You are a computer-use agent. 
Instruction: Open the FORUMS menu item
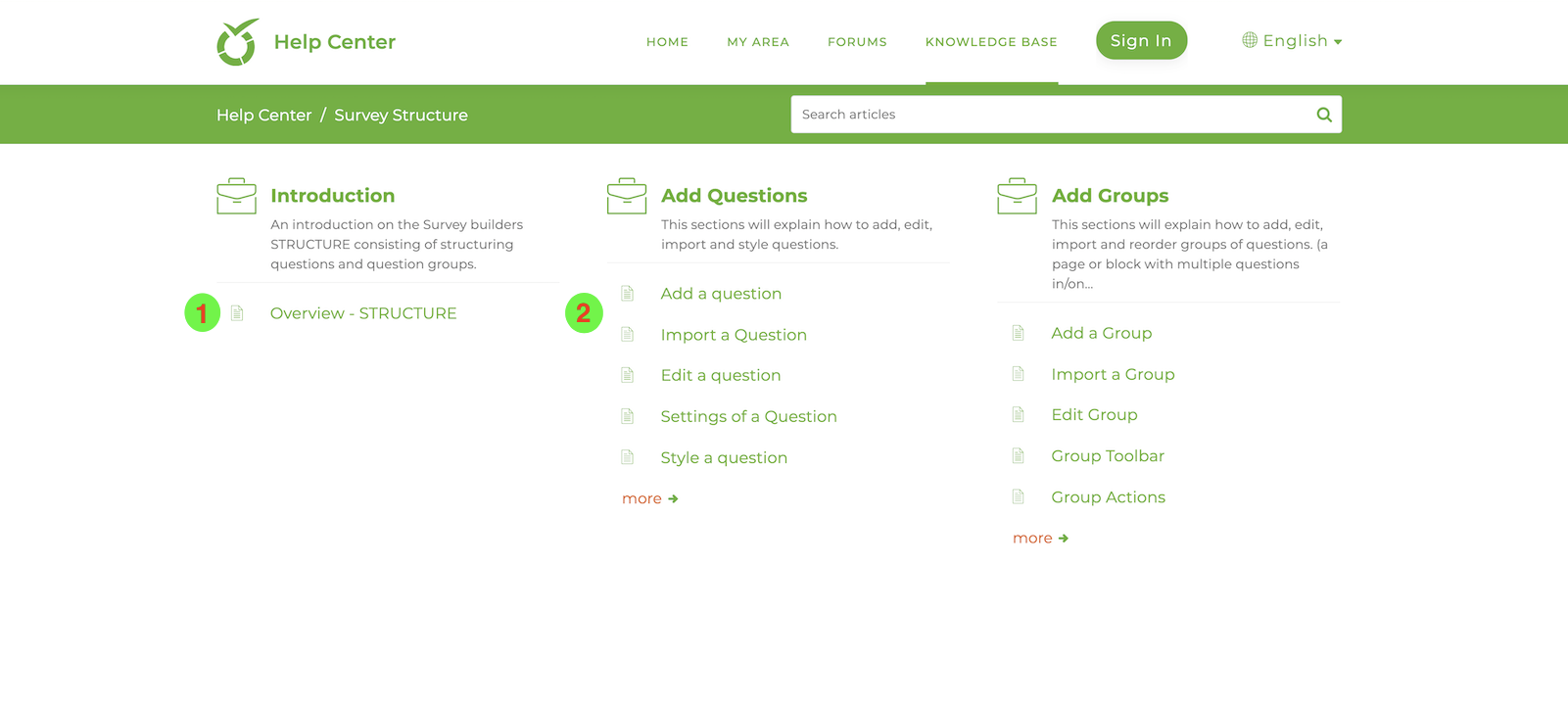point(857,42)
